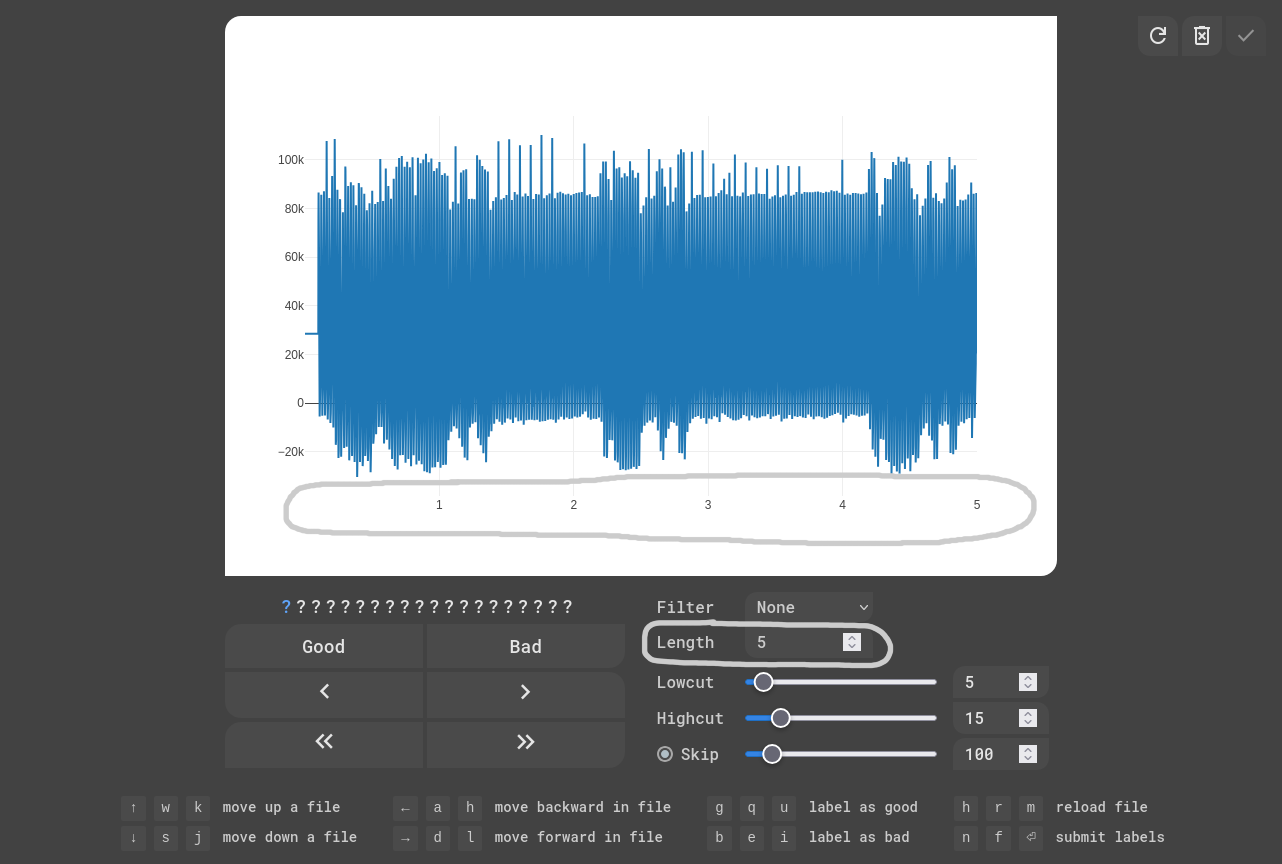Click the single left chevron button
Image resolution: width=1282 pixels, height=864 pixels.
coord(324,692)
